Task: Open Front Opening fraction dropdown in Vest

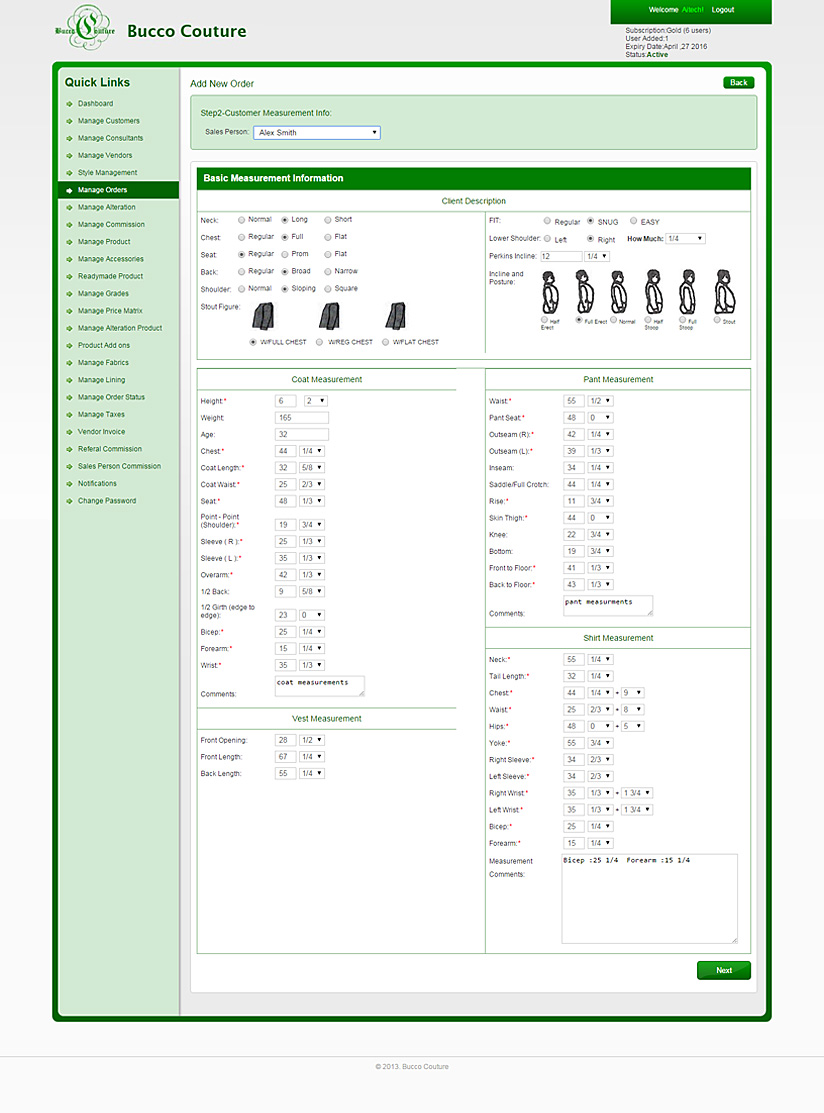Action: pos(312,740)
